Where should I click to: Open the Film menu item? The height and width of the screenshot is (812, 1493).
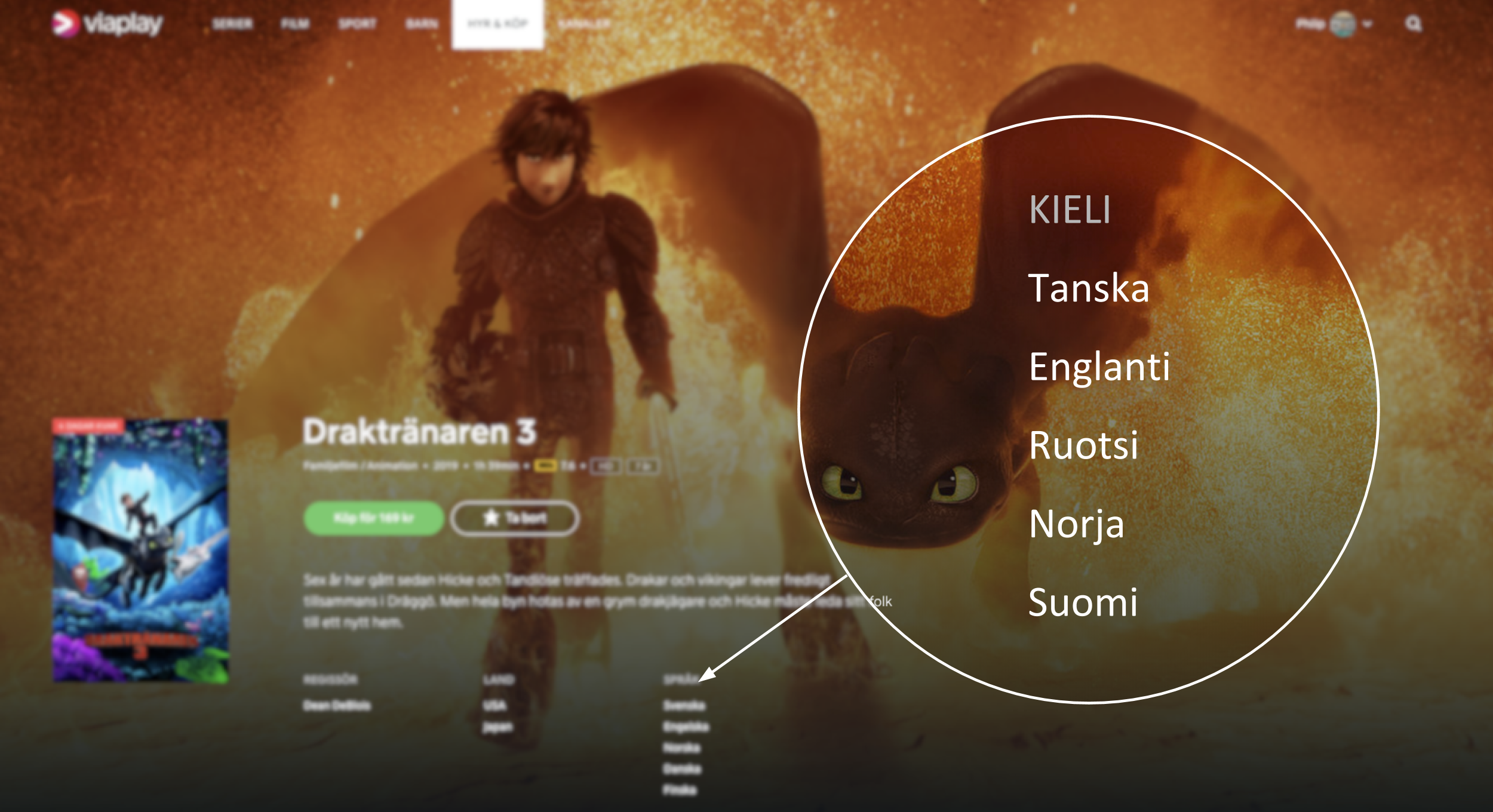295,24
